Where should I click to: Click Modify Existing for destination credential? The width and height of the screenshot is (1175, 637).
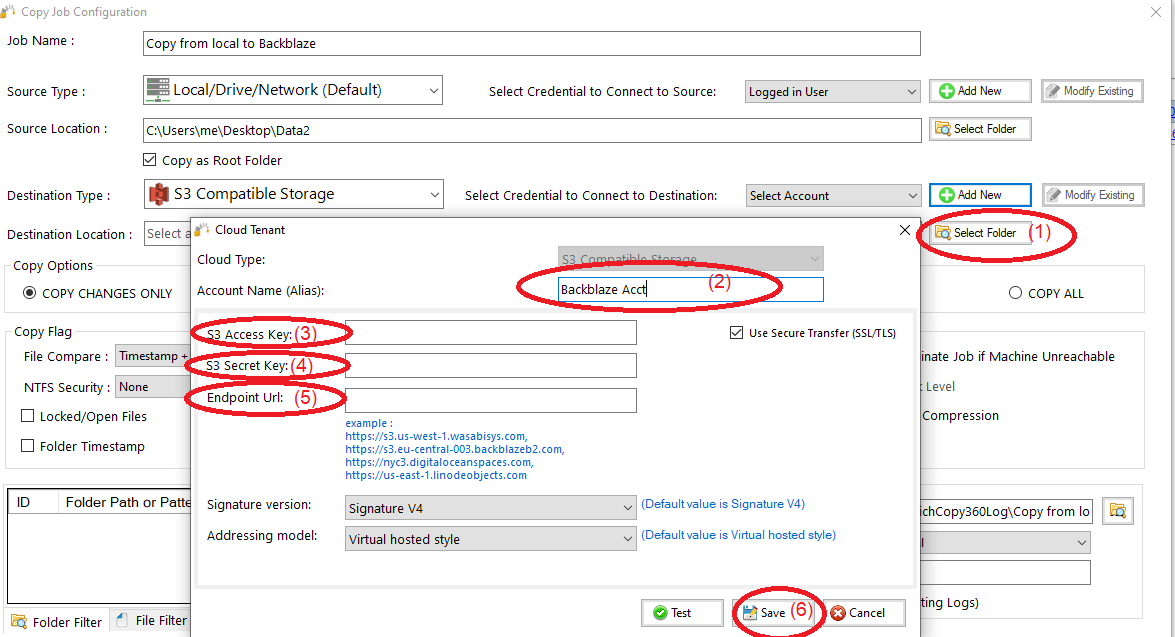click(x=1091, y=195)
